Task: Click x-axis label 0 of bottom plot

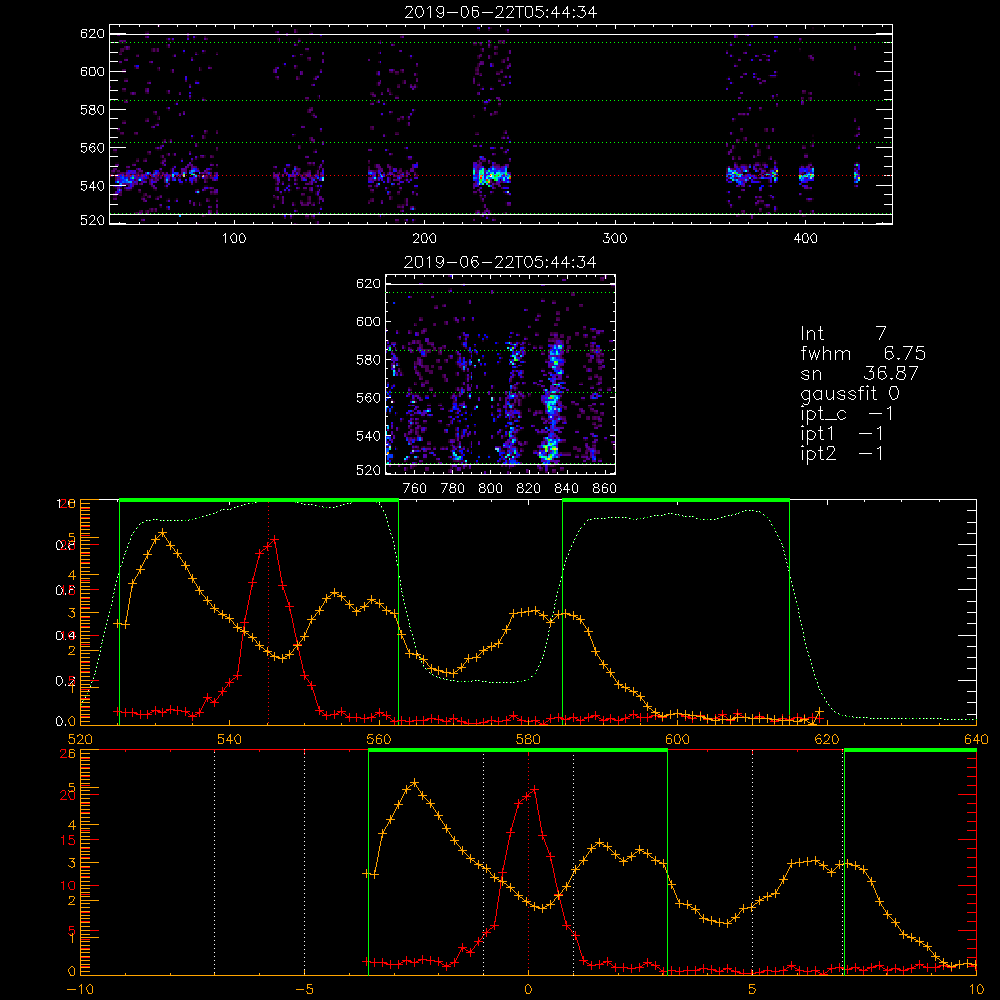Action: click(x=528, y=990)
